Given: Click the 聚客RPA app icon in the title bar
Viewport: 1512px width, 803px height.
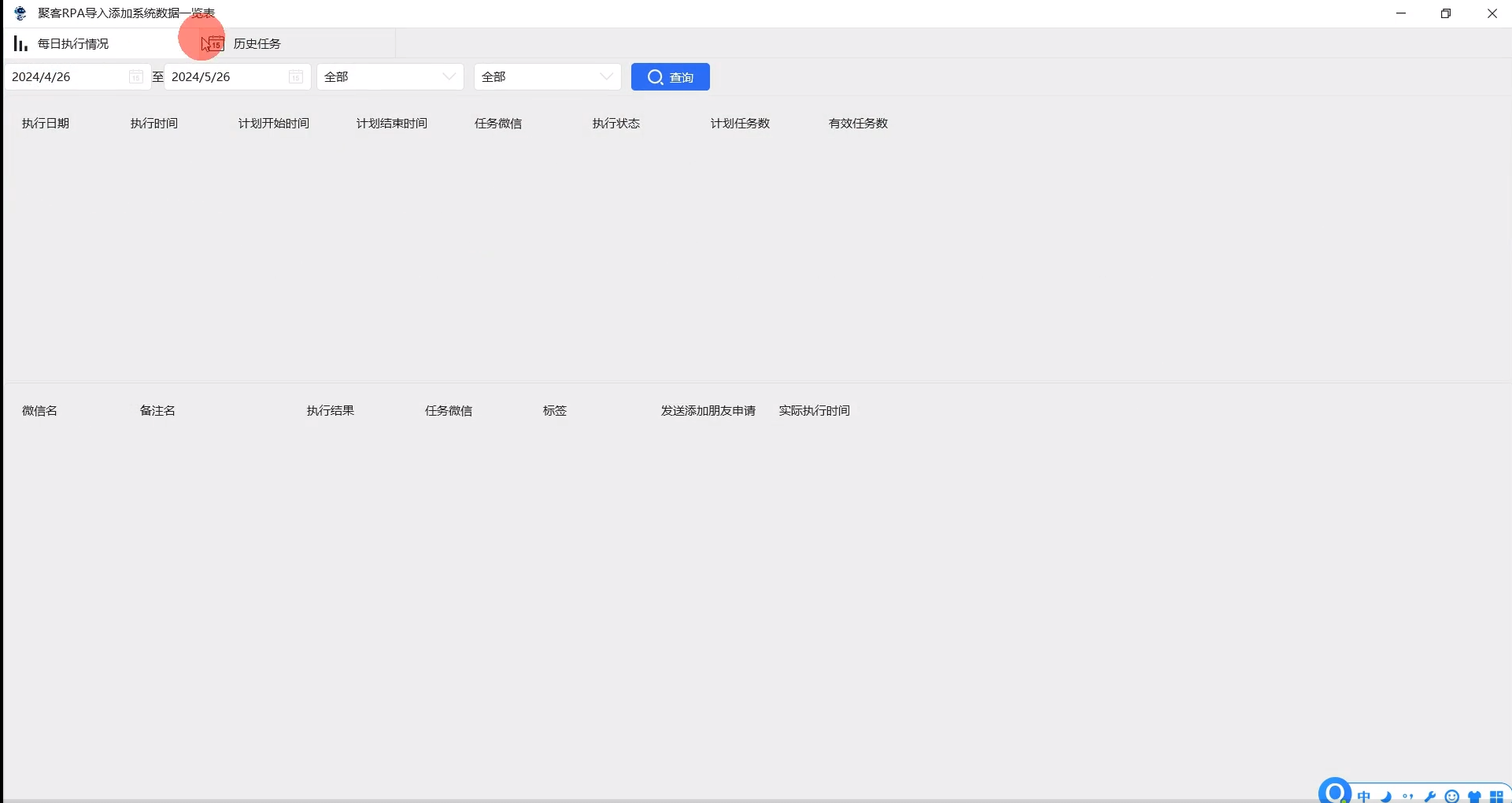Looking at the screenshot, I should (x=19, y=13).
